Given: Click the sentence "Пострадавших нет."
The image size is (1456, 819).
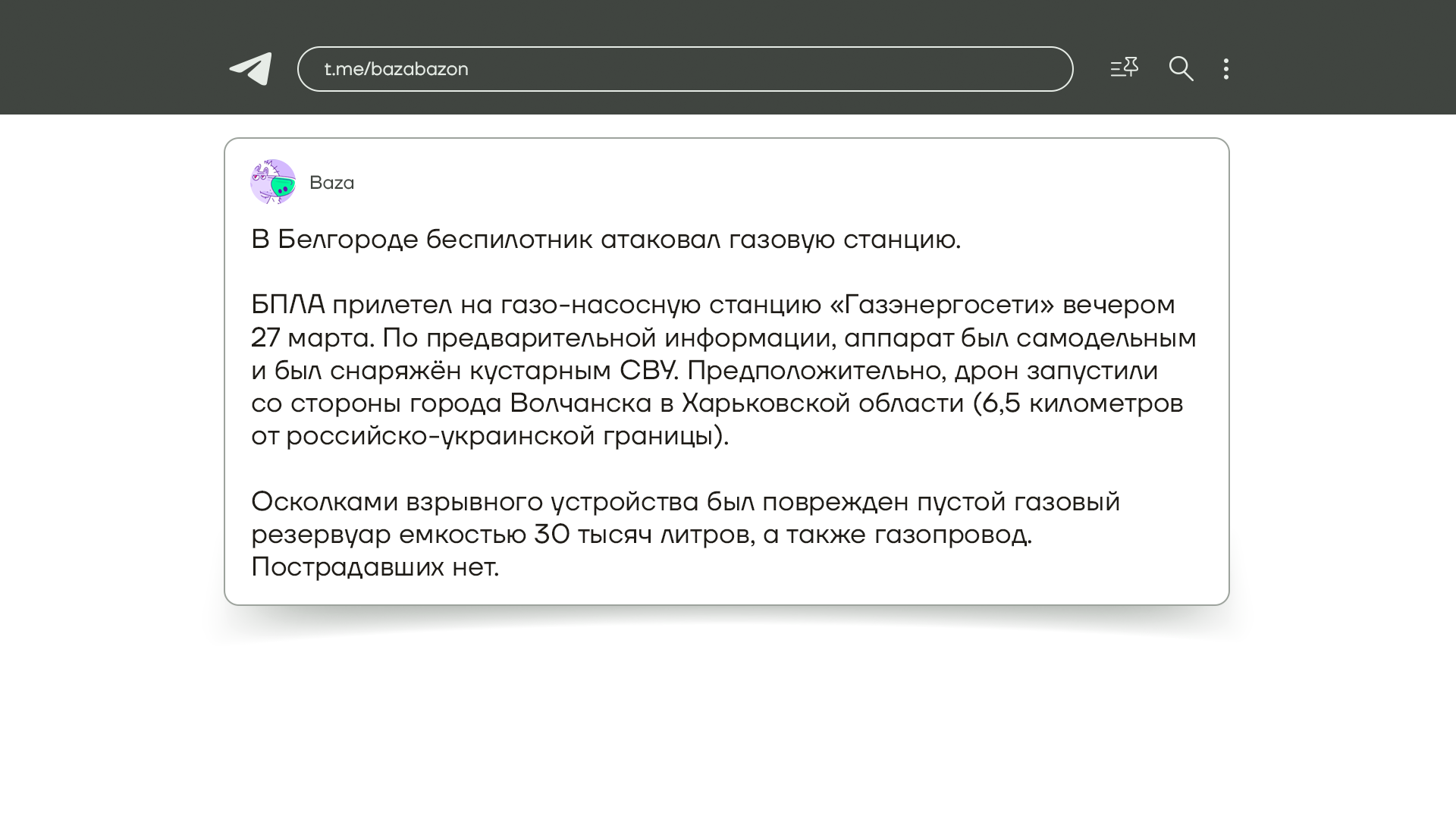Looking at the screenshot, I should tap(375, 567).
